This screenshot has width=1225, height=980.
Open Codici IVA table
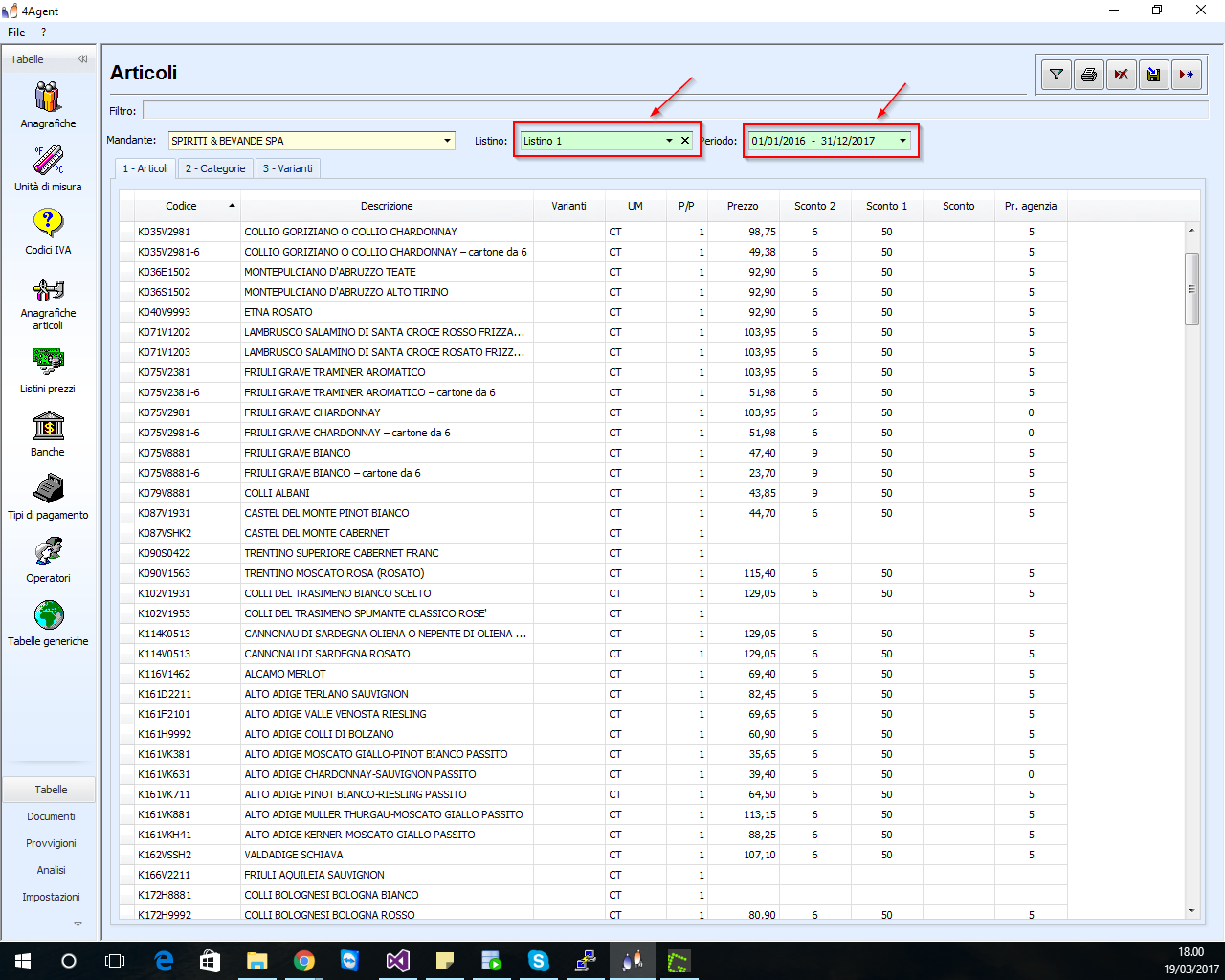pyautogui.click(x=48, y=232)
